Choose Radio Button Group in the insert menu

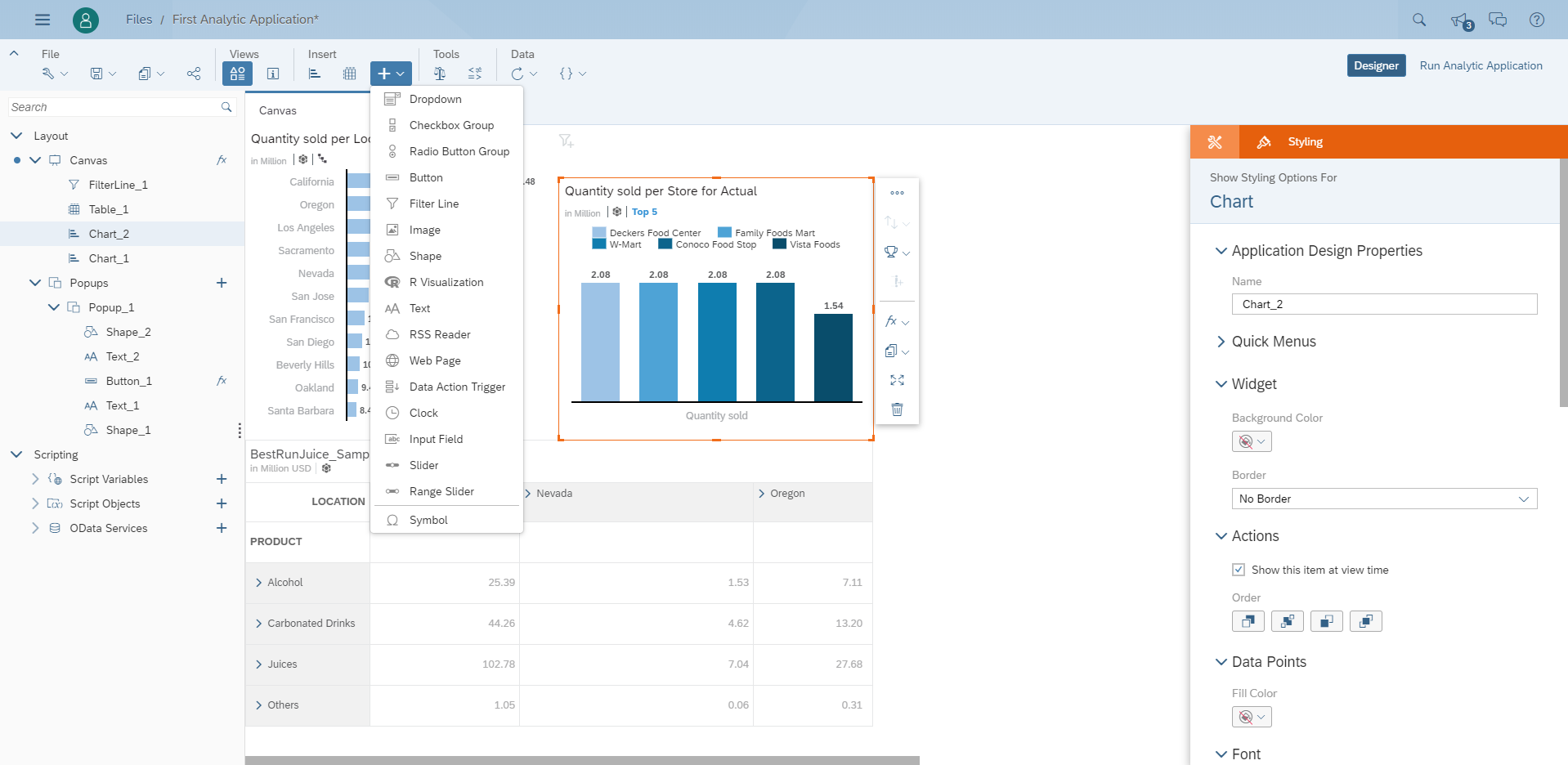[x=459, y=151]
